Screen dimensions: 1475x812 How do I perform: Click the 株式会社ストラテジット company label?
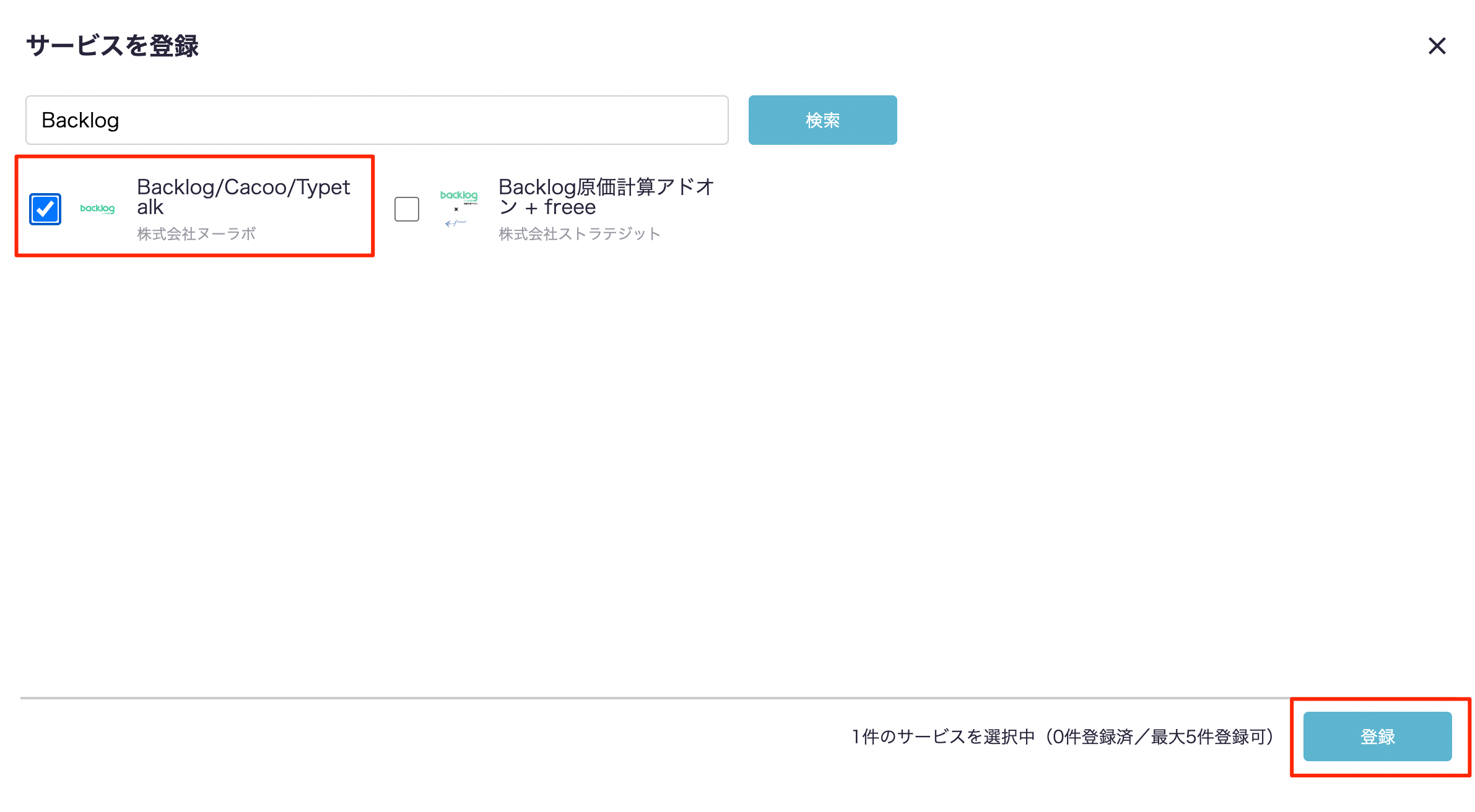580,234
